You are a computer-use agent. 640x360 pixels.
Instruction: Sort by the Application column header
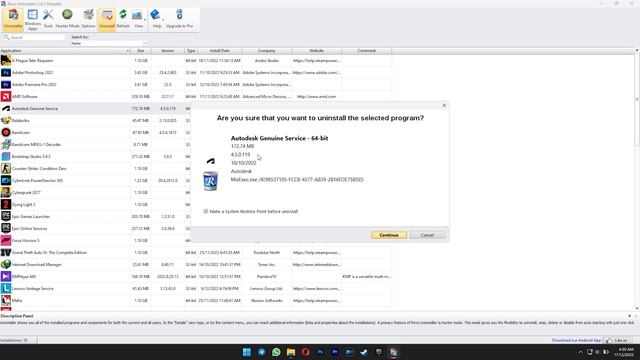click(65, 51)
